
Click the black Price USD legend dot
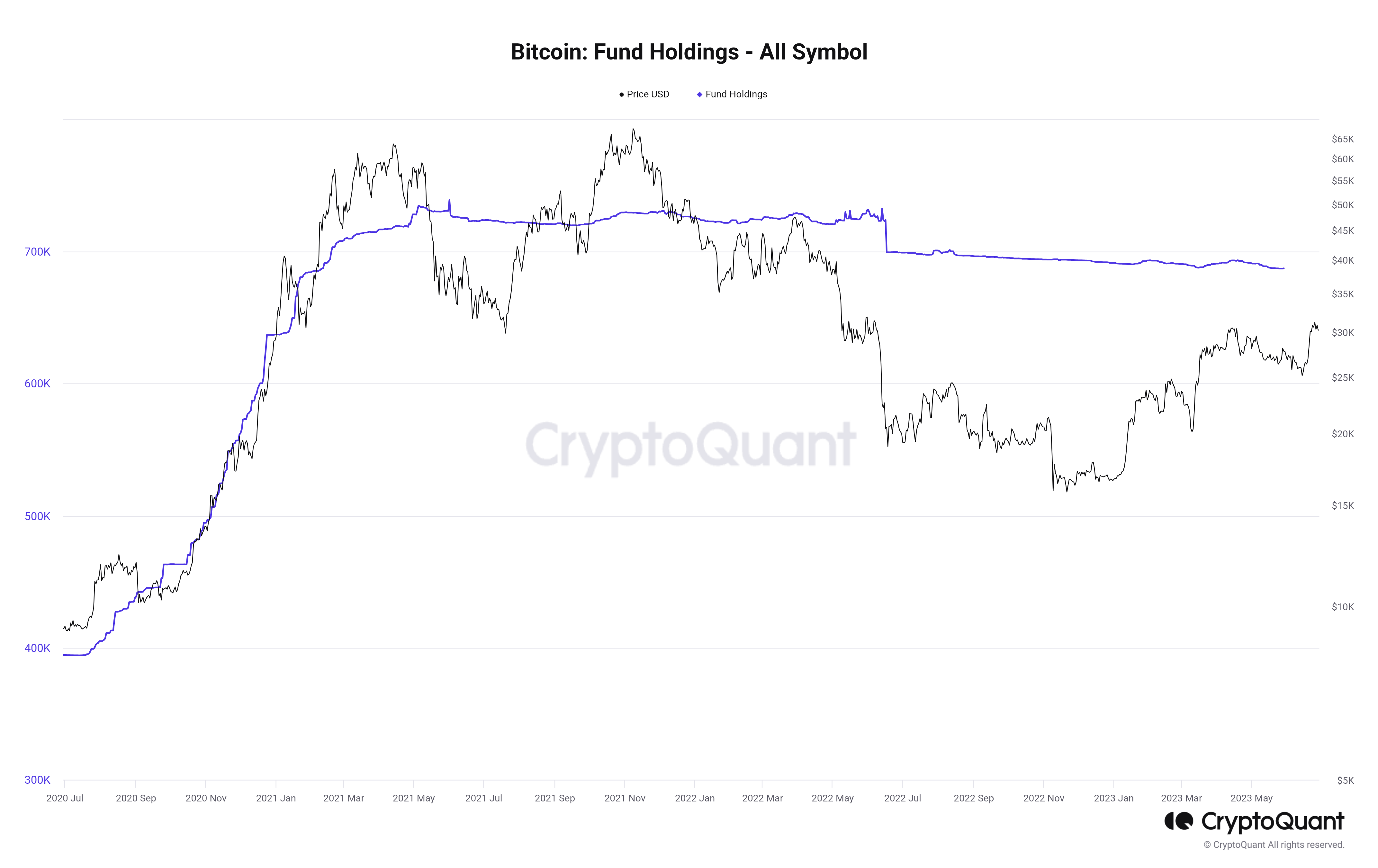coord(621,95)
